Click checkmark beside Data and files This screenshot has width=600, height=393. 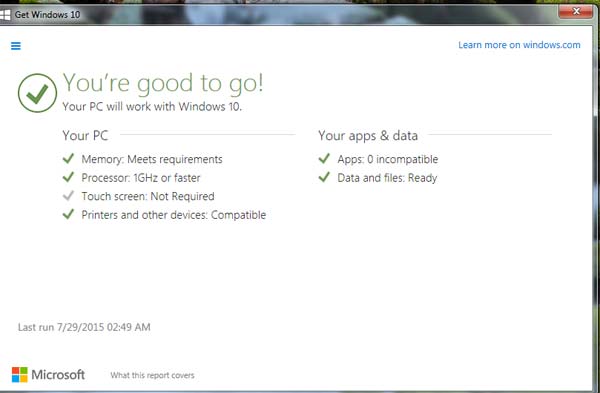click(324, 177)
